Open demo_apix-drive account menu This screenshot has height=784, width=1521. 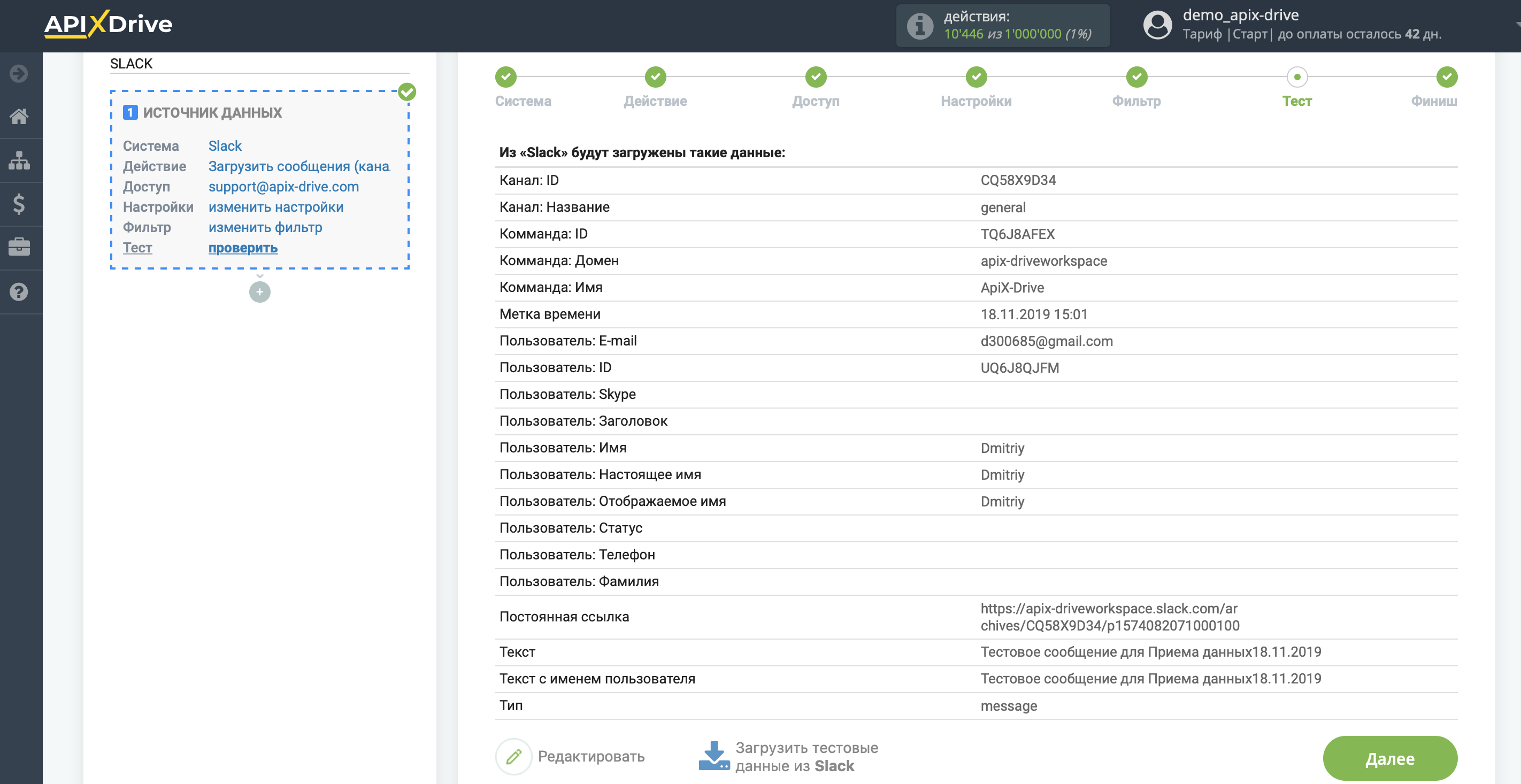[x=1241, y=15]
